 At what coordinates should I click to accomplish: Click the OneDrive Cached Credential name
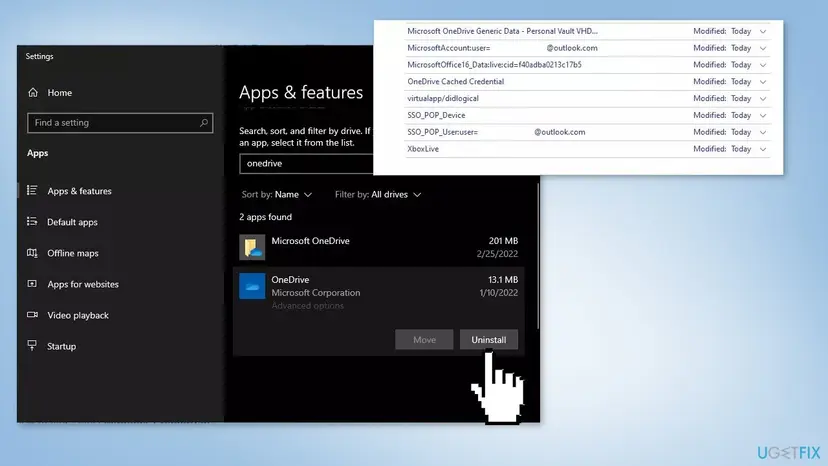[456, 81]
